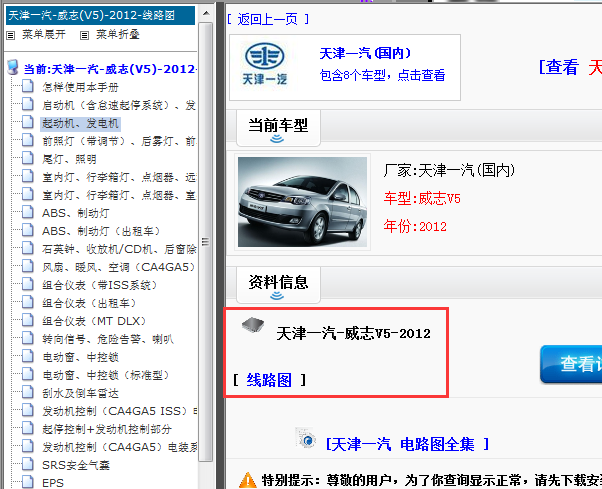Screen dimensions: 602x489
Task: Open 前照灯（带调节）、后雾灯 item
Action: pos(119,141)
